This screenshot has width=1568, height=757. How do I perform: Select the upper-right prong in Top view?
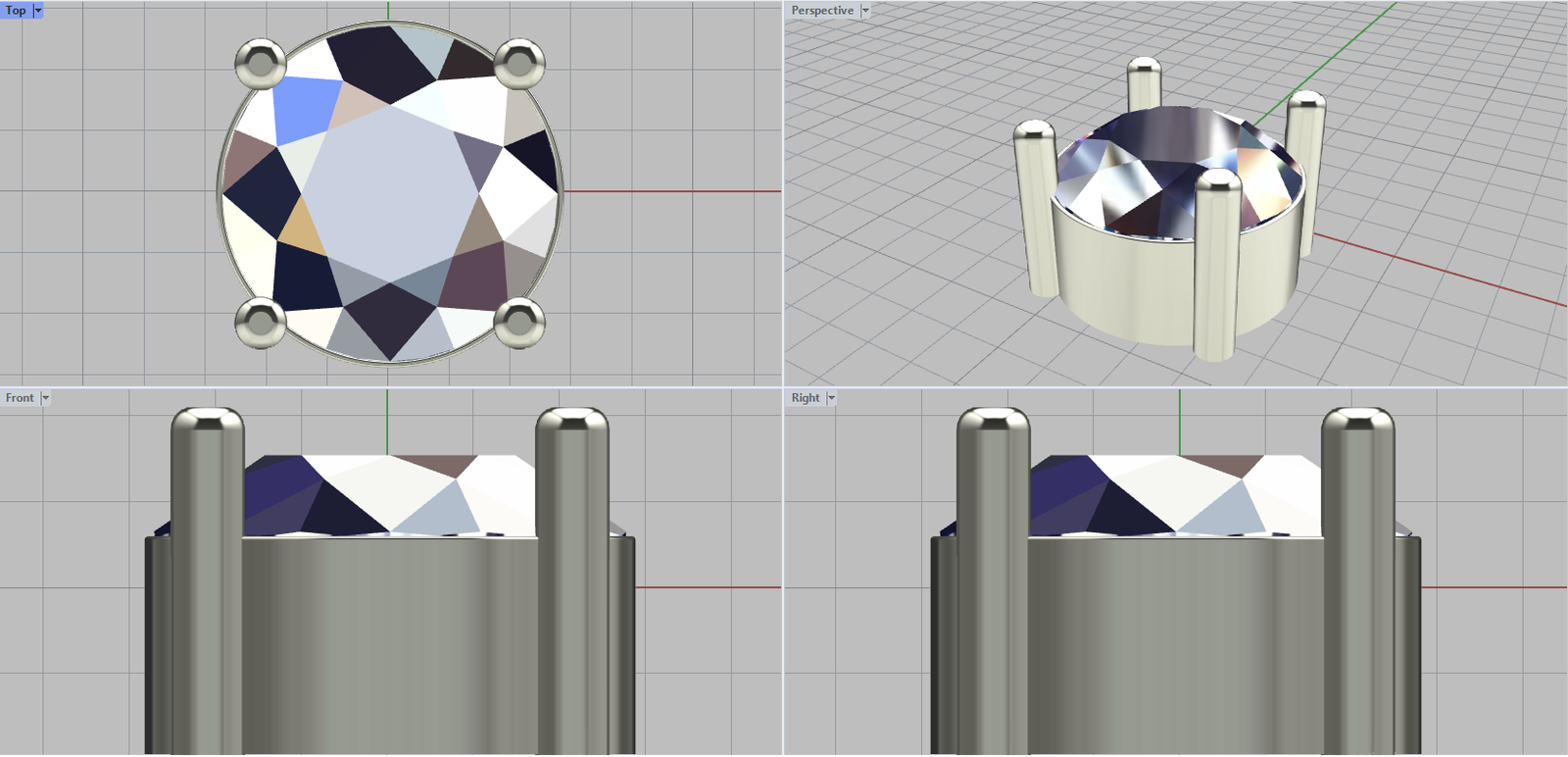[518, 65]
